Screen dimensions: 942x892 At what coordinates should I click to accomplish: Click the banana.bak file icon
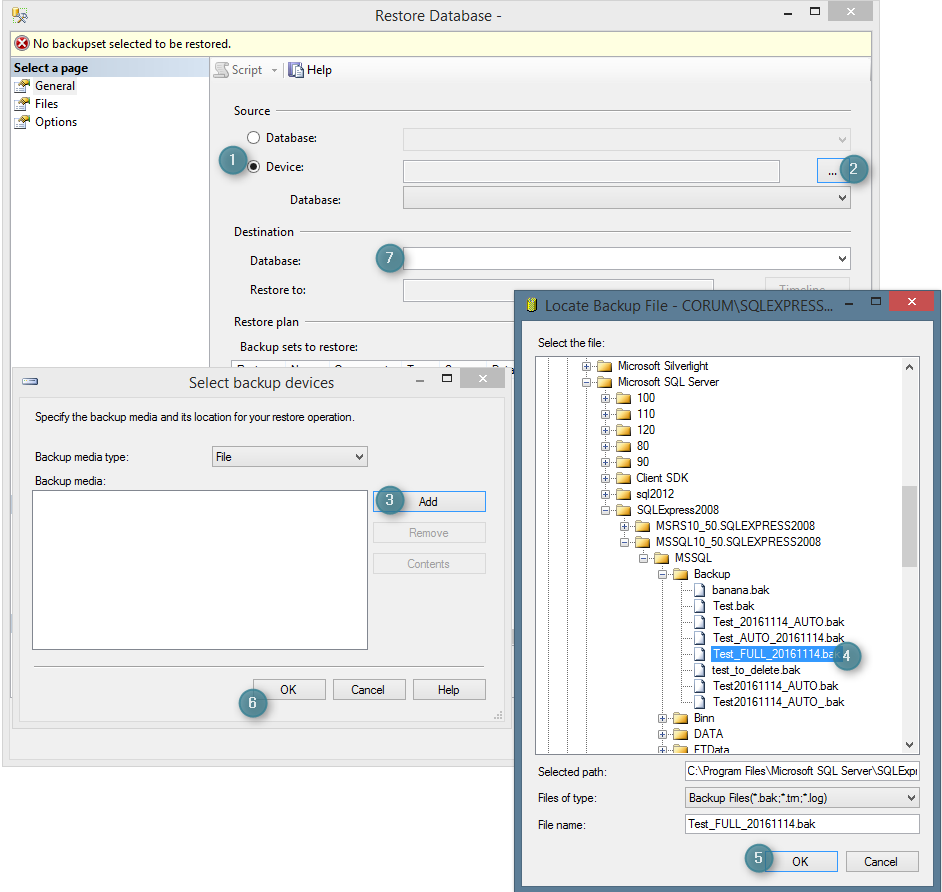(x=700, y=590)
